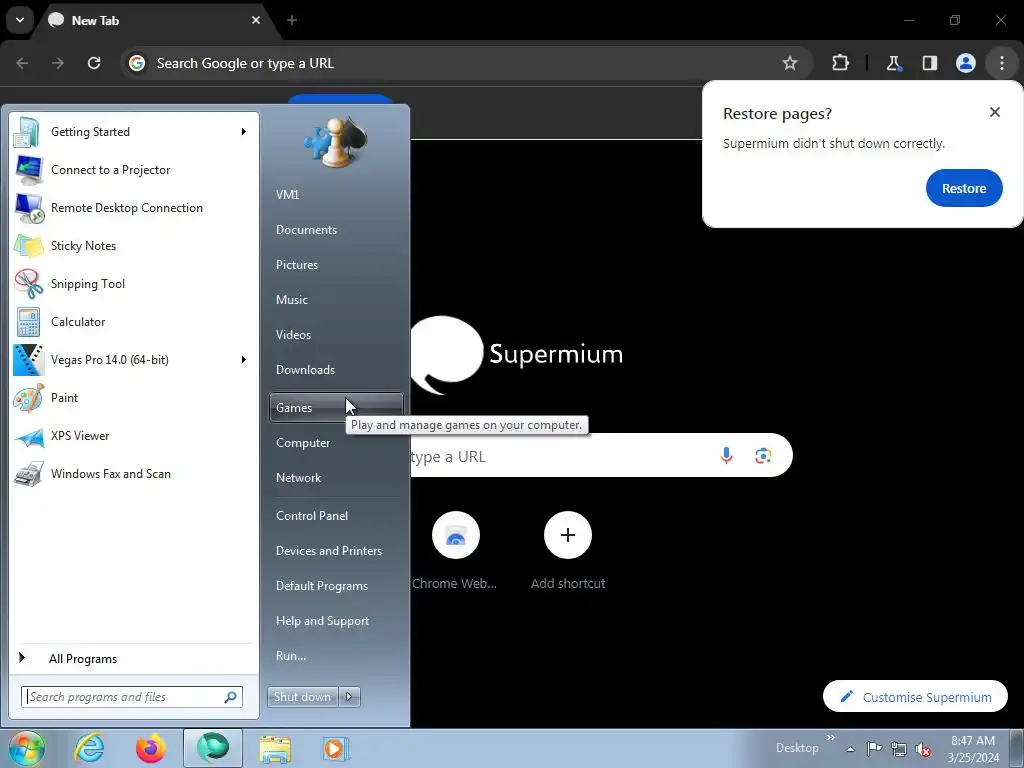Click the Windows Fax and Scan icon
1024x768 pixels.
28,474
